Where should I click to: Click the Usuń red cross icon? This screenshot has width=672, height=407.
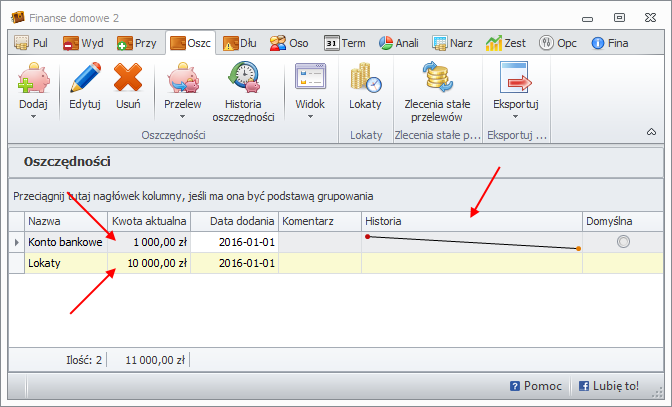[x=128, y=78]
